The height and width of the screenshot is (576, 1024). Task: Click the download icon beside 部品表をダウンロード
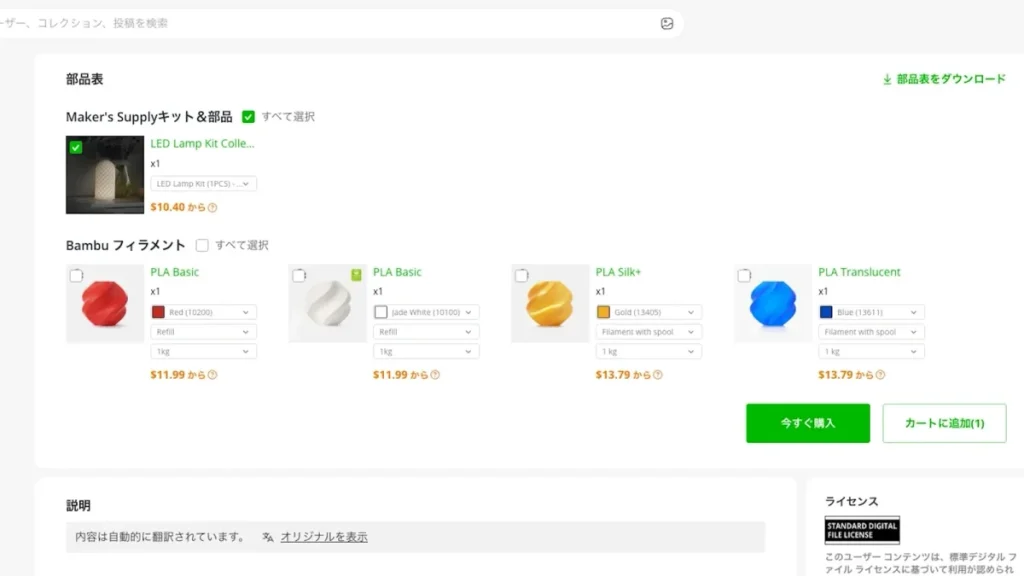click(887, 79)
